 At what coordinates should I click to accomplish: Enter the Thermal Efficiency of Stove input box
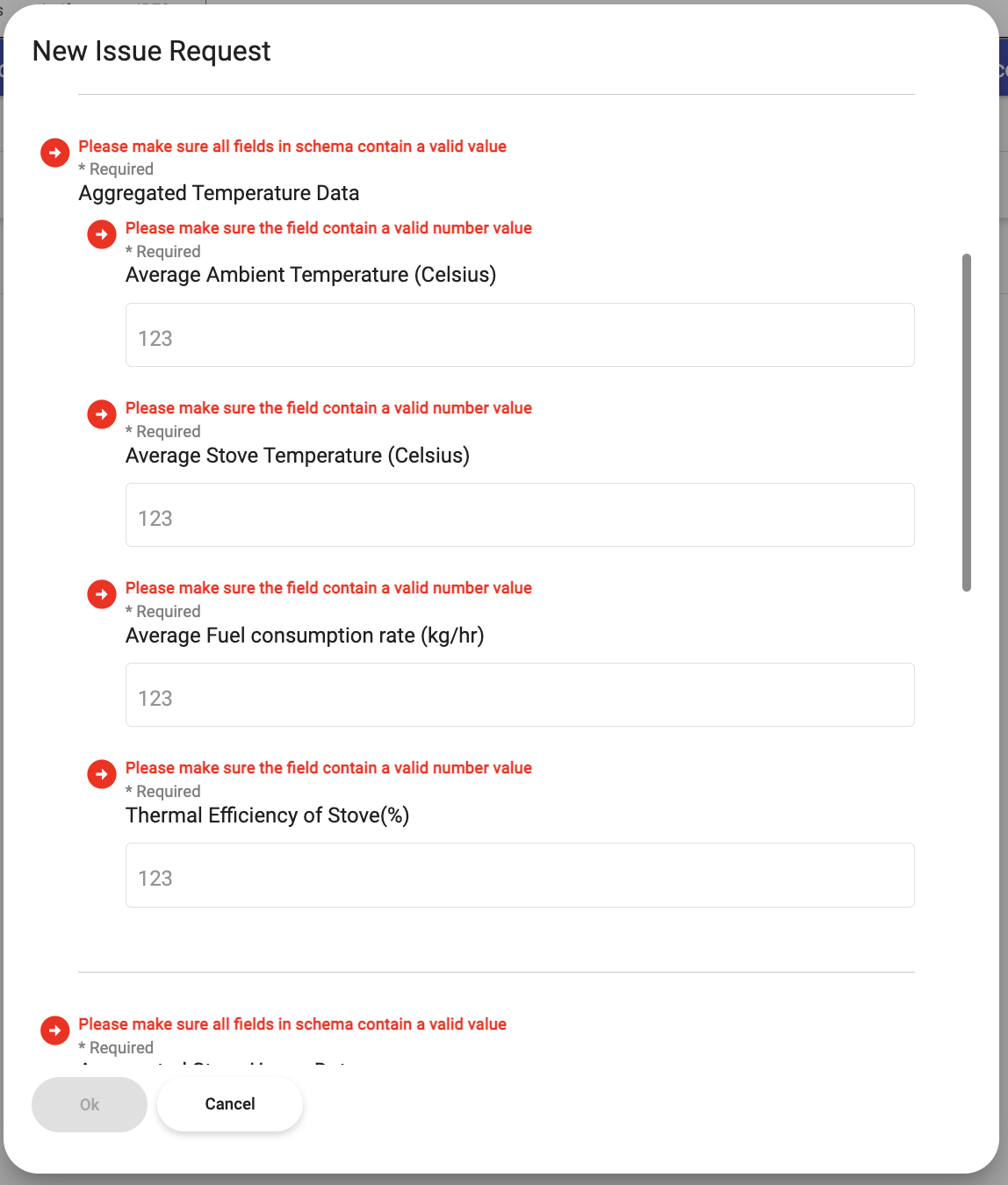click(520, 875)
